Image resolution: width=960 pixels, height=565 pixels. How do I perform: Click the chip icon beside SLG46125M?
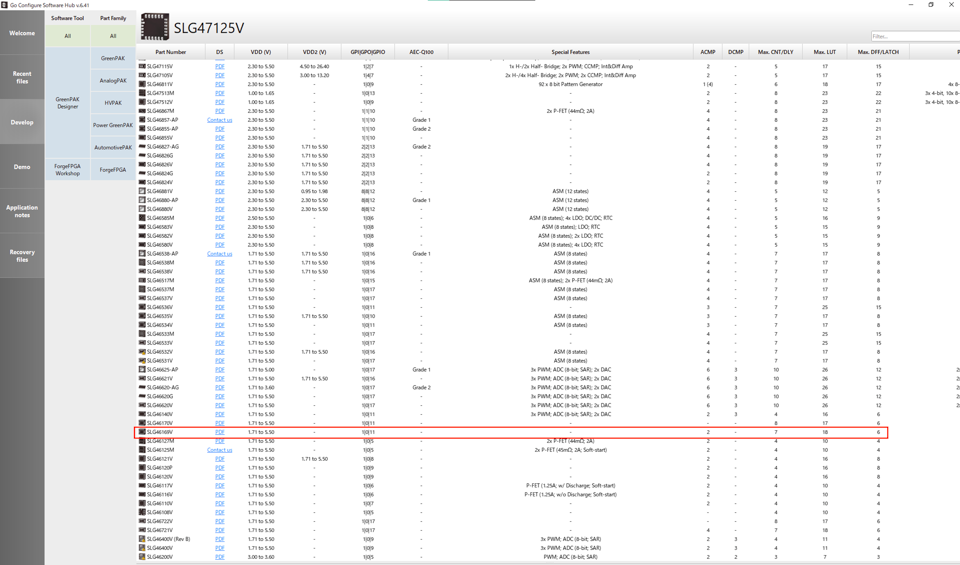142,450
